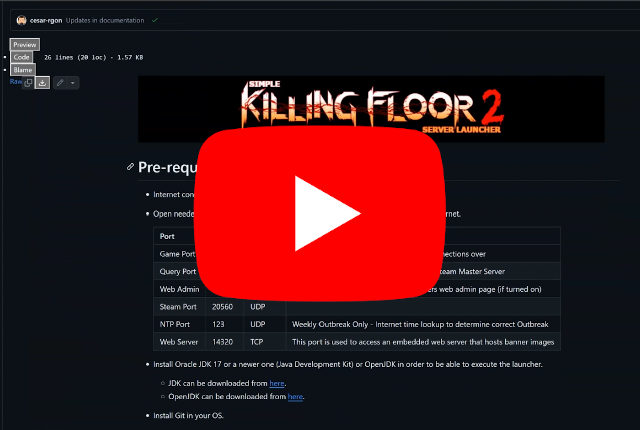Viewport: 640px width, 430px height.
Task: Click the anchor link icon beside Pre-requisites heading
Action: tap(130, 166)
